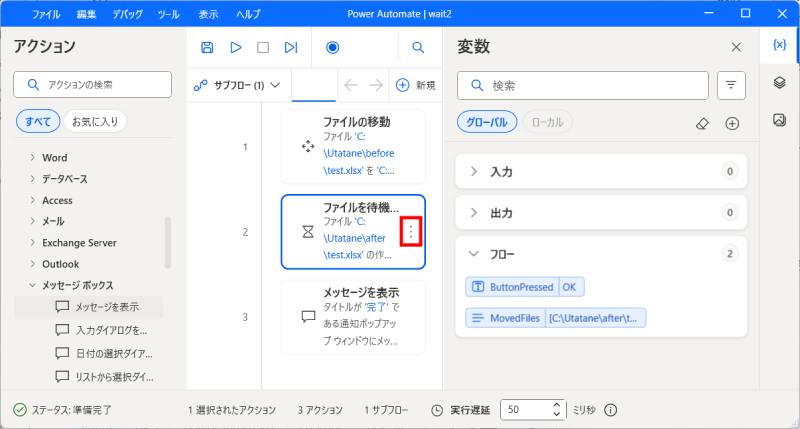Run the flow with play icon
The height and width of the screenshot is (429, 800).
236,47
